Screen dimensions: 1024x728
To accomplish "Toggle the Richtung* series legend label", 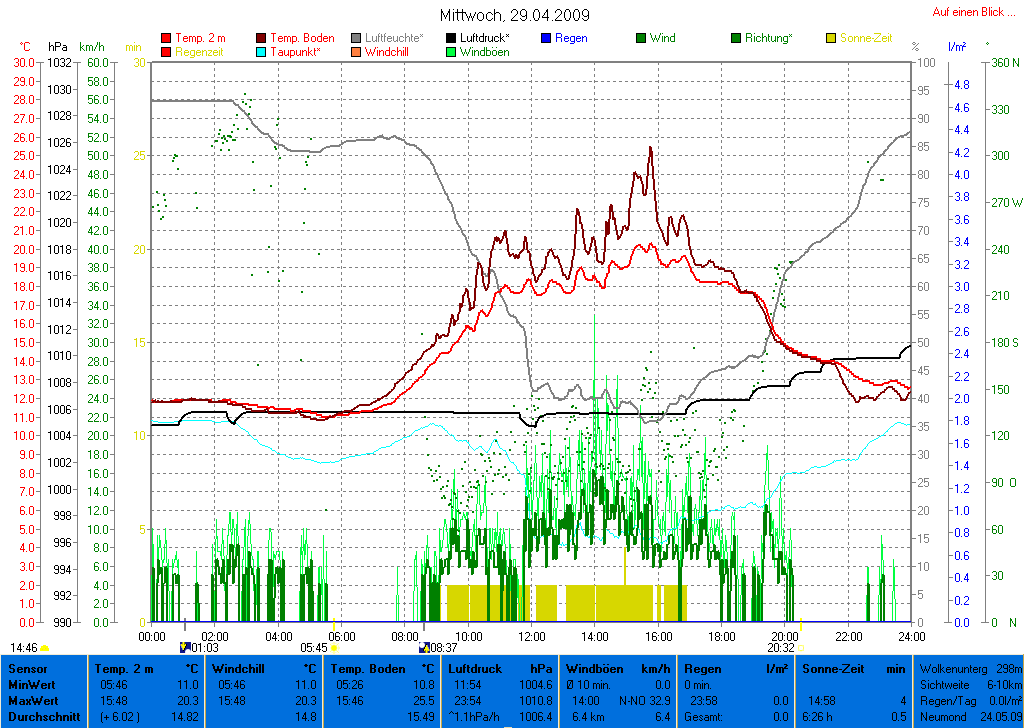I will 768,38.
